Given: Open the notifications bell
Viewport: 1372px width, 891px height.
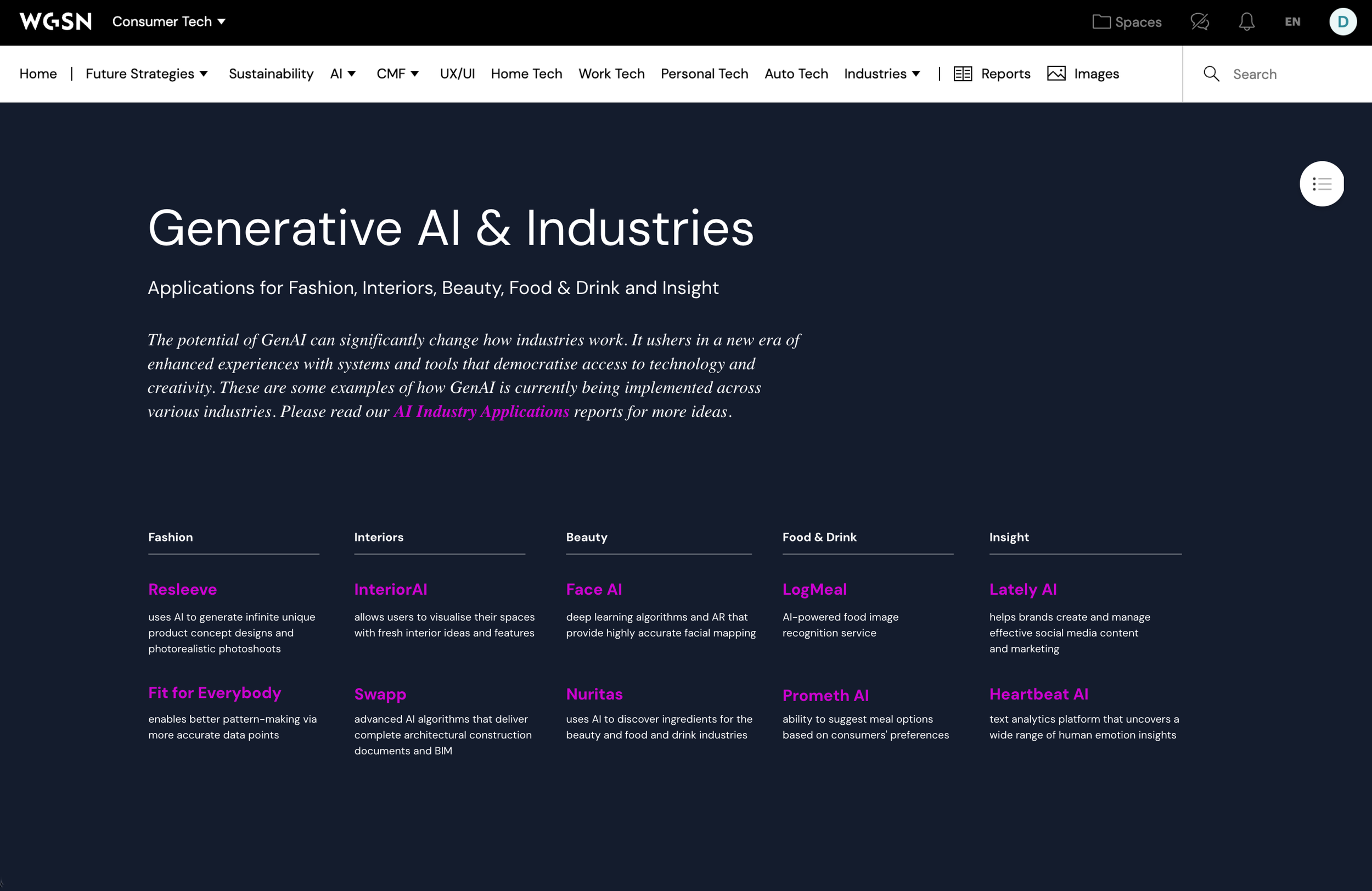Looking at the screenshot, I should pyautogui.click(x=1246, y=22).
